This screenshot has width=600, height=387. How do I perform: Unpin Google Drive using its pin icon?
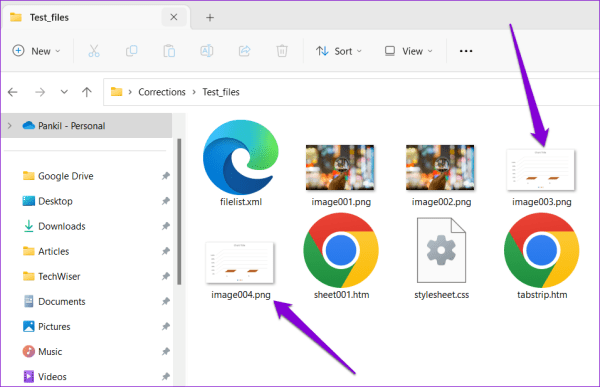(165, 176)
